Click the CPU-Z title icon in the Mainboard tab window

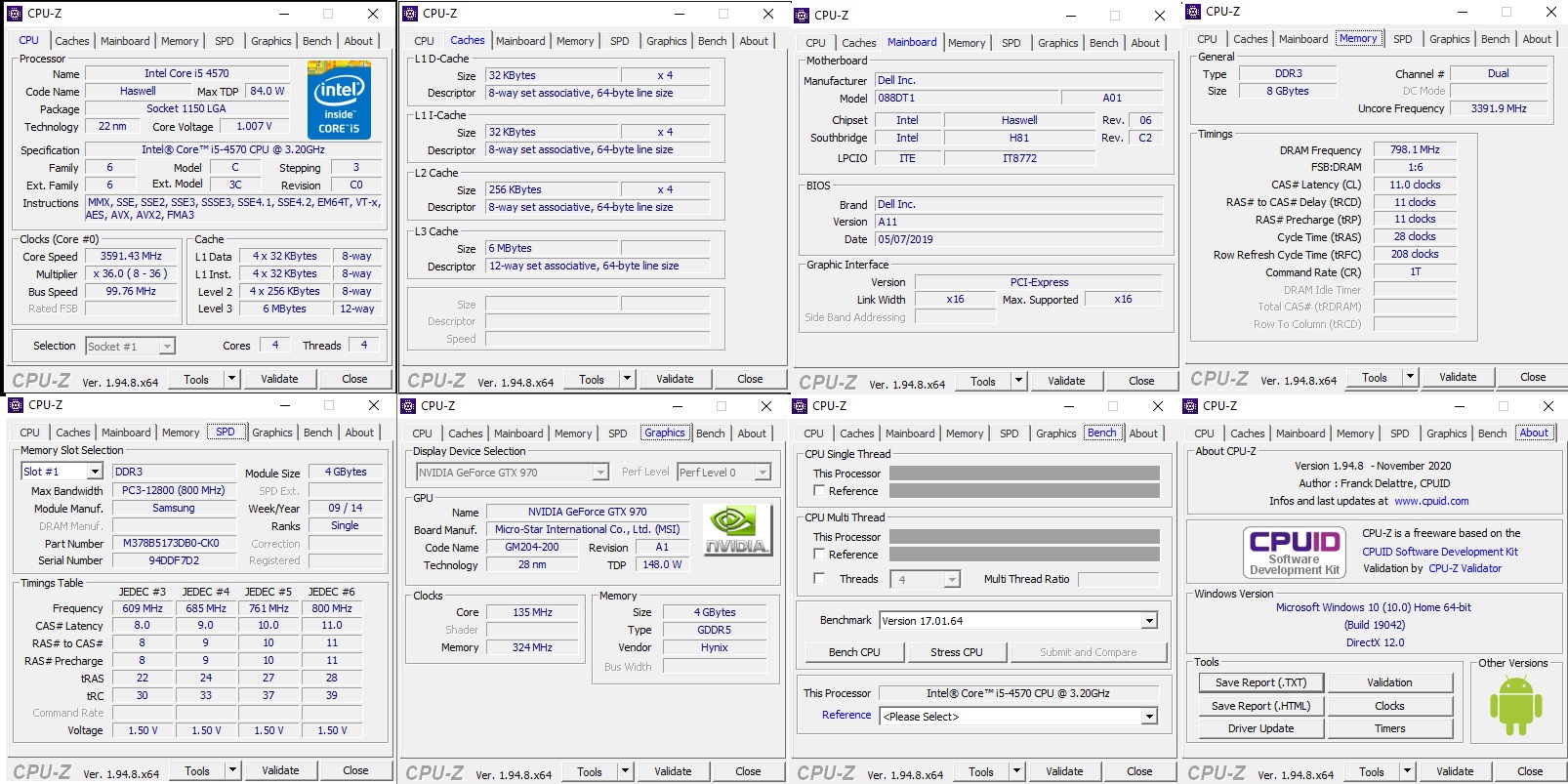coord(803,16)
